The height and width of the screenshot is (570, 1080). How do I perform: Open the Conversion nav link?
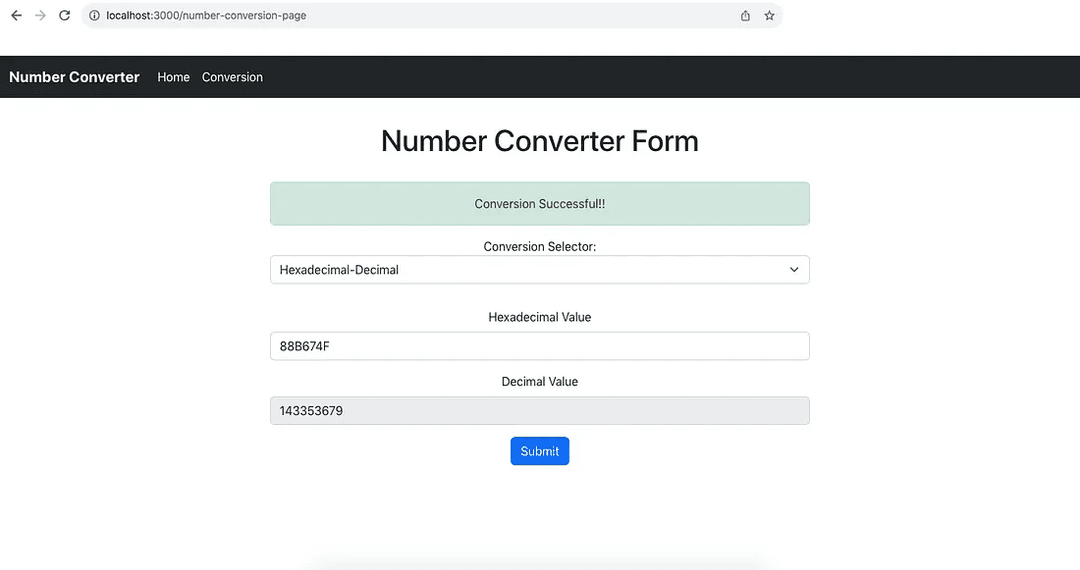point(232,77)
